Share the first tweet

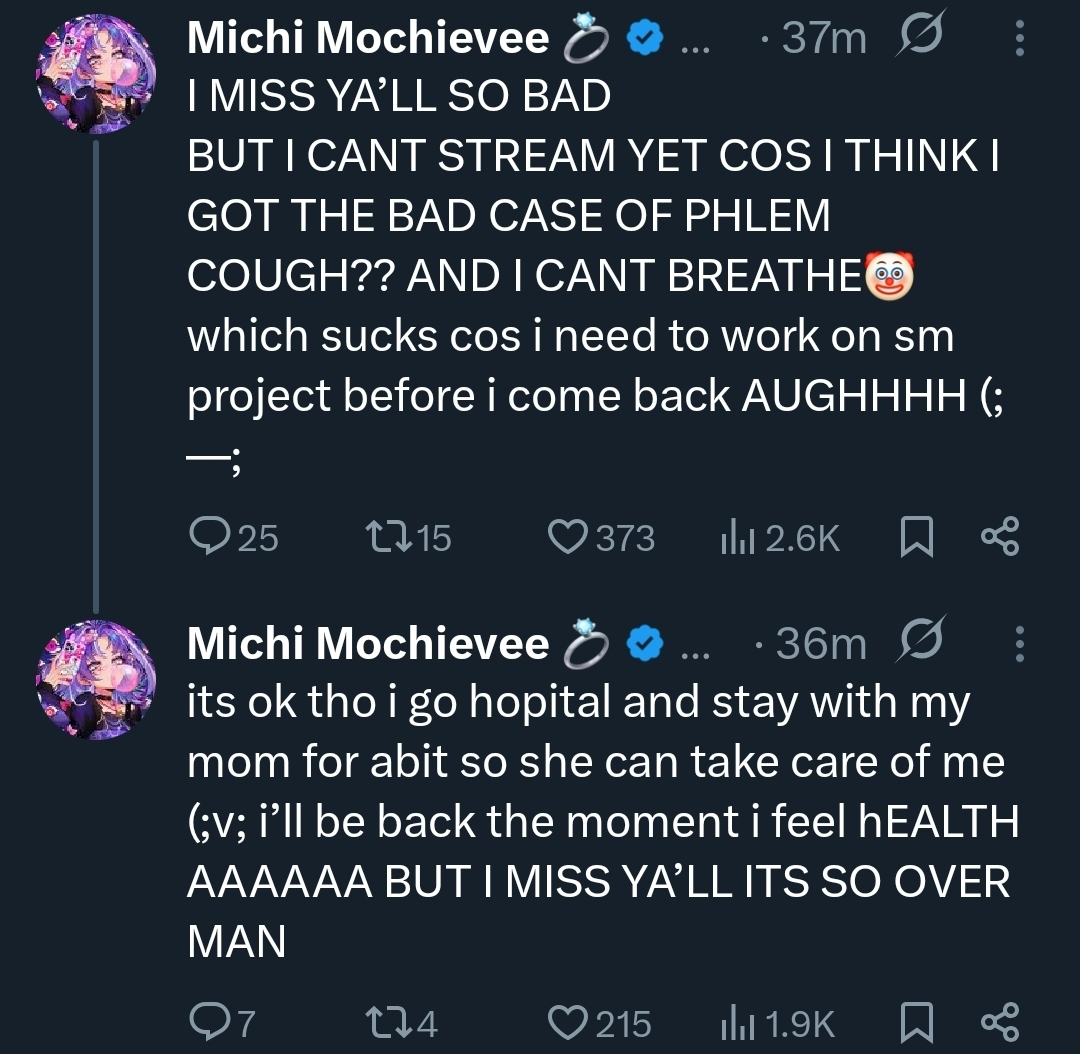[999, 539]
